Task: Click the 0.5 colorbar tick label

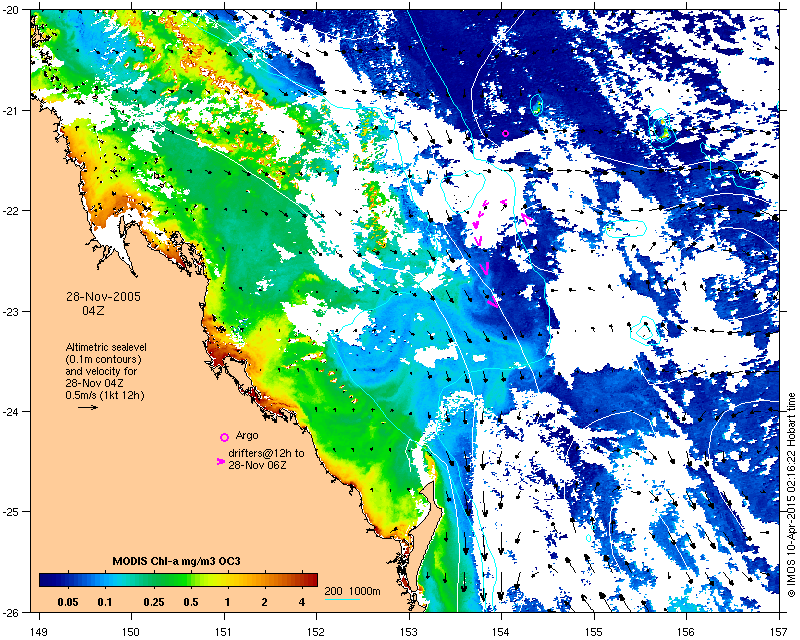Action: 191,602
